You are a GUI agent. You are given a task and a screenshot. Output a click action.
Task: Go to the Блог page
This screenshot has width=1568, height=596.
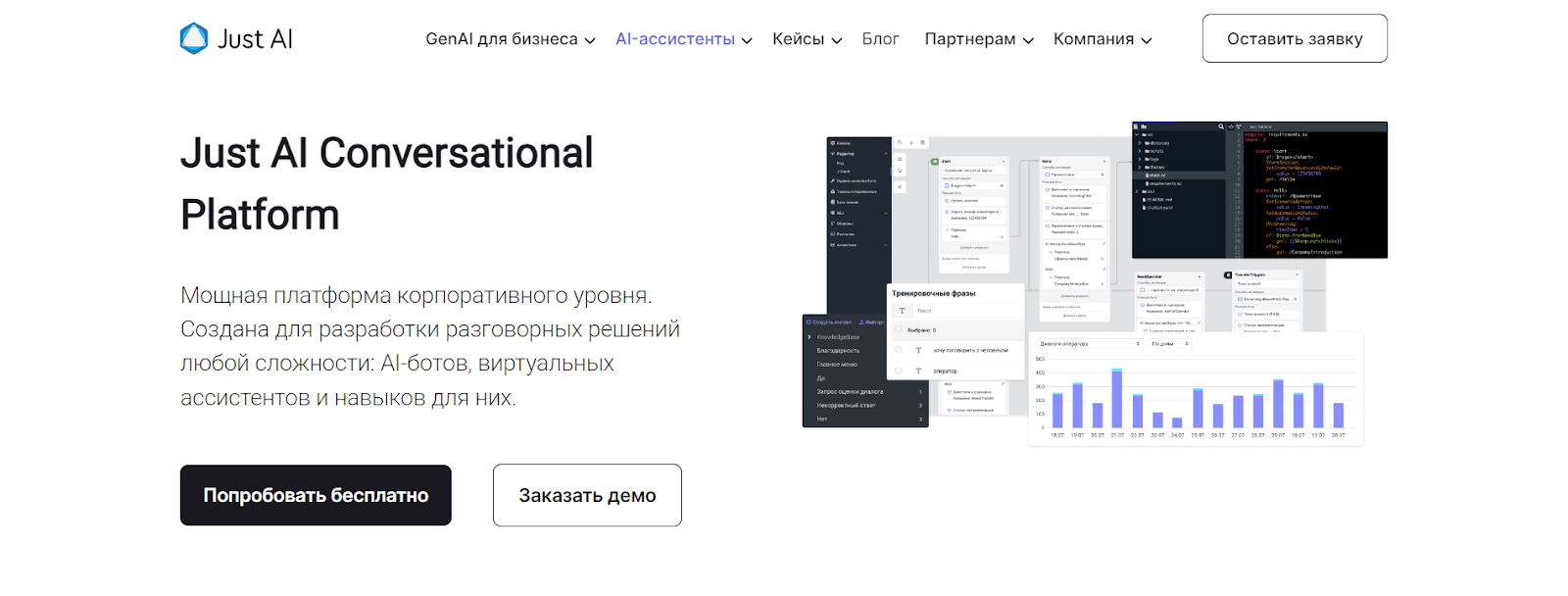point(880,39)
